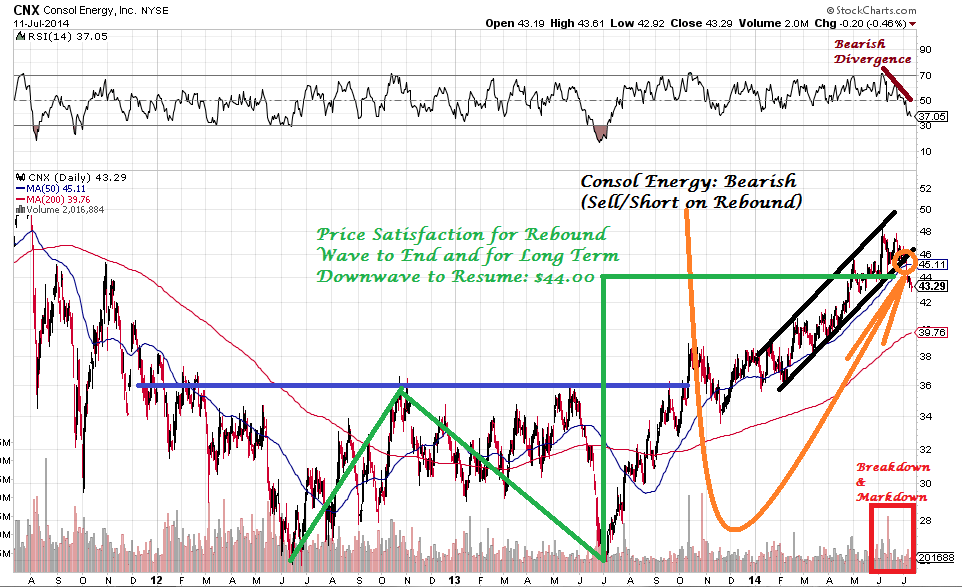The height and width of the screenshot is (587, 980).
Task: Click the blue 45.11 price tag
Action: pos(932,264)
